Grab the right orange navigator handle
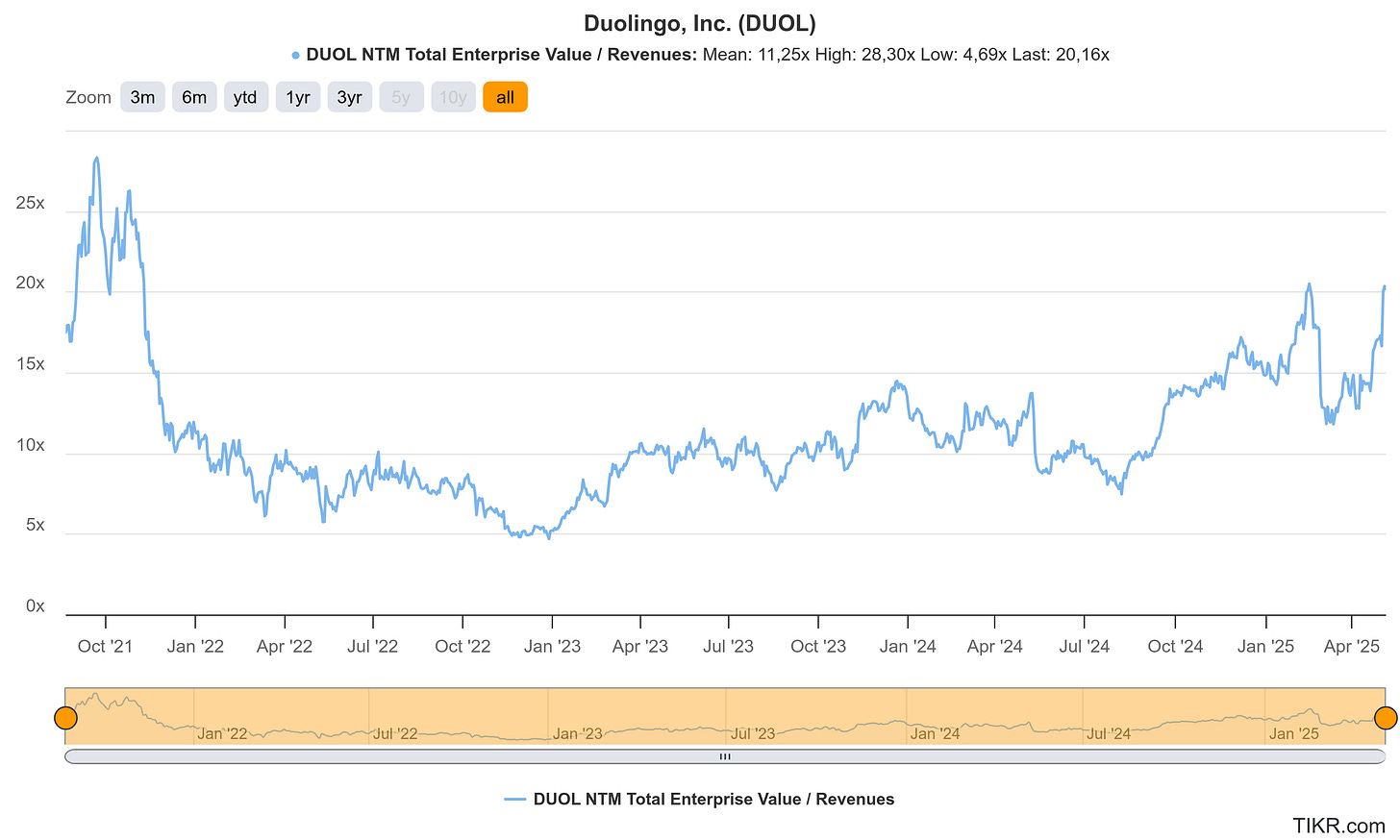1400x840 pixels. coord(1386,718)
